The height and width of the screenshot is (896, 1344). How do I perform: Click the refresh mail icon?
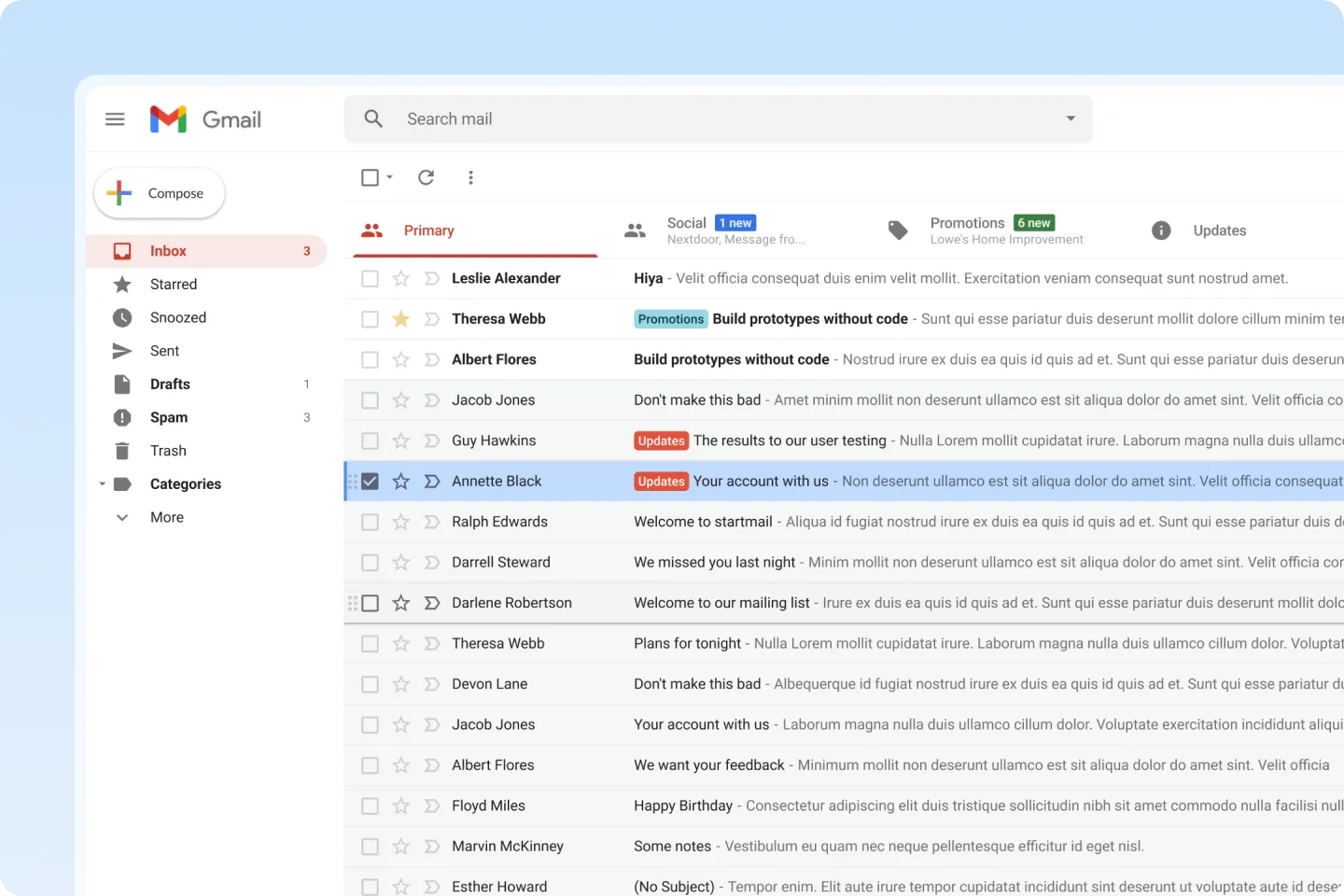[x=426, y=177]
